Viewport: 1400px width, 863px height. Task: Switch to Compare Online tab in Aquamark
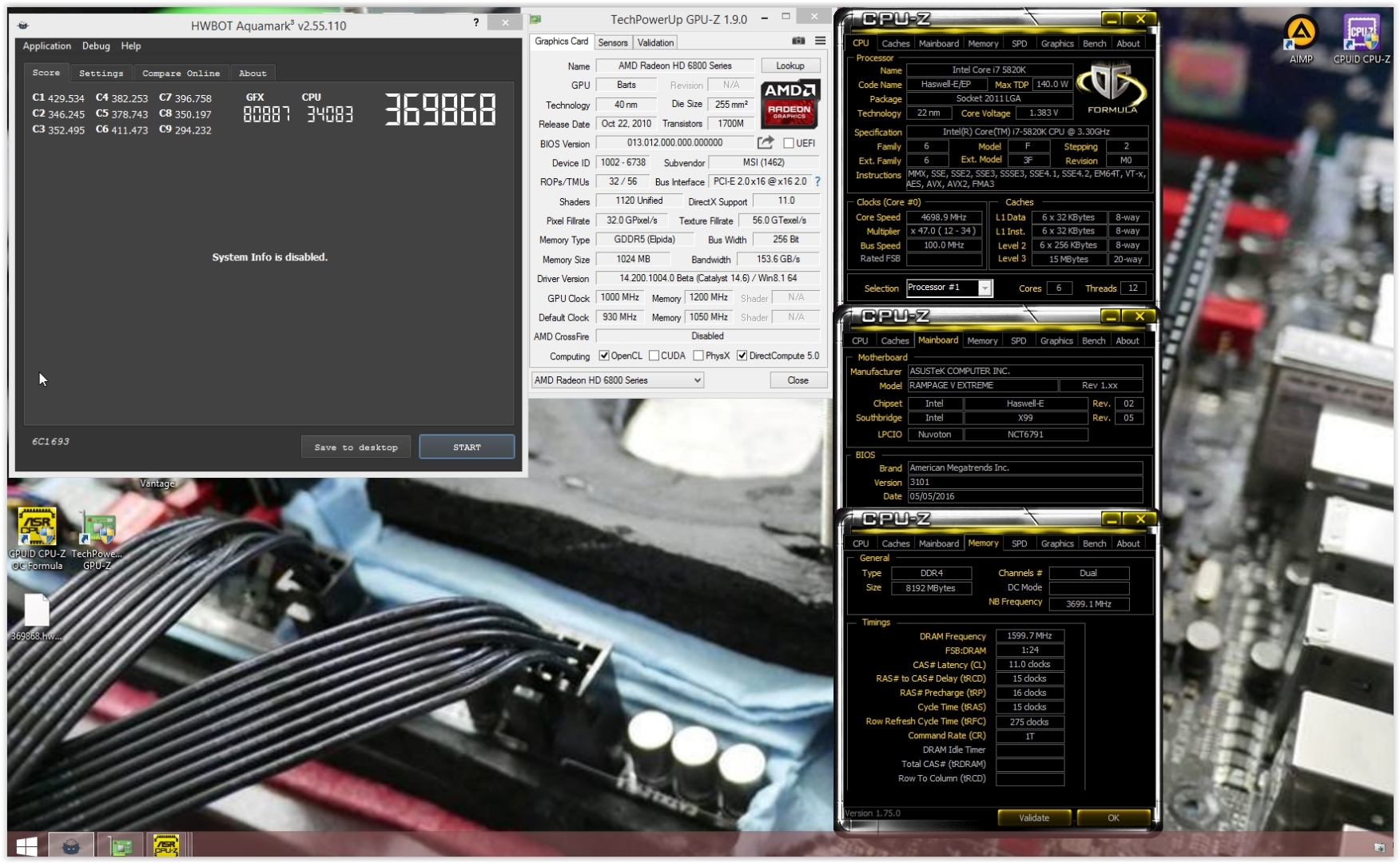pos(181,73)
